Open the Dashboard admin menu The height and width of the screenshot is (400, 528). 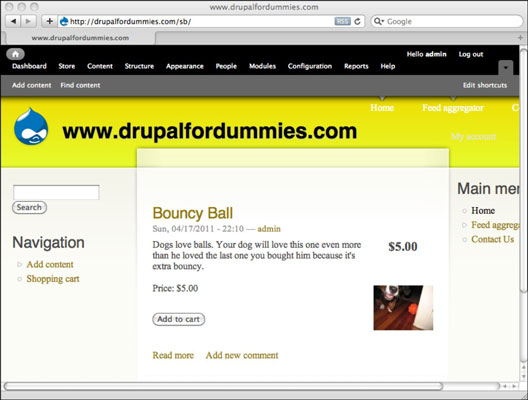tap(29, 66)
